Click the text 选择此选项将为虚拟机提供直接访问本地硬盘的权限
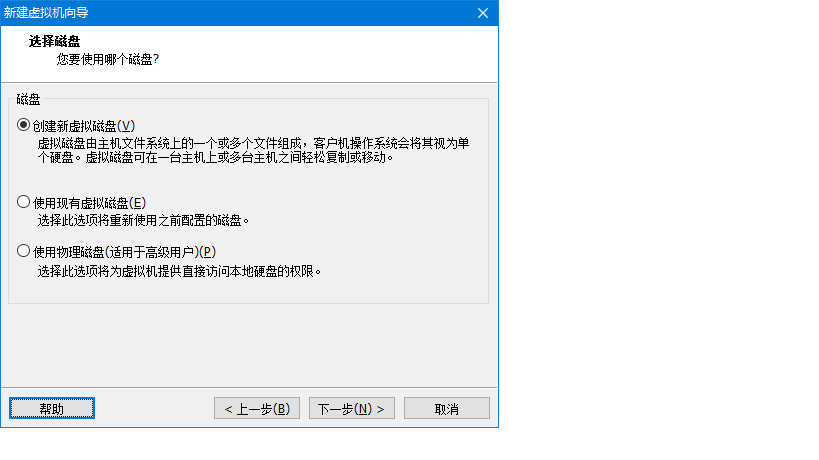The width and height of the screenshot is (819, 460). point(179,272)
